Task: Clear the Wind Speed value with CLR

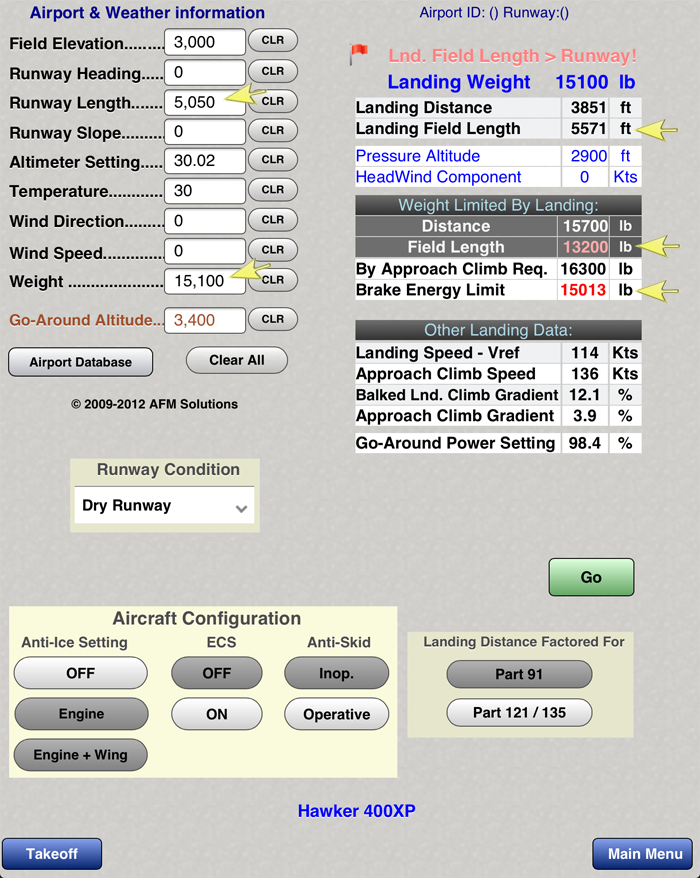Action: 272,250
